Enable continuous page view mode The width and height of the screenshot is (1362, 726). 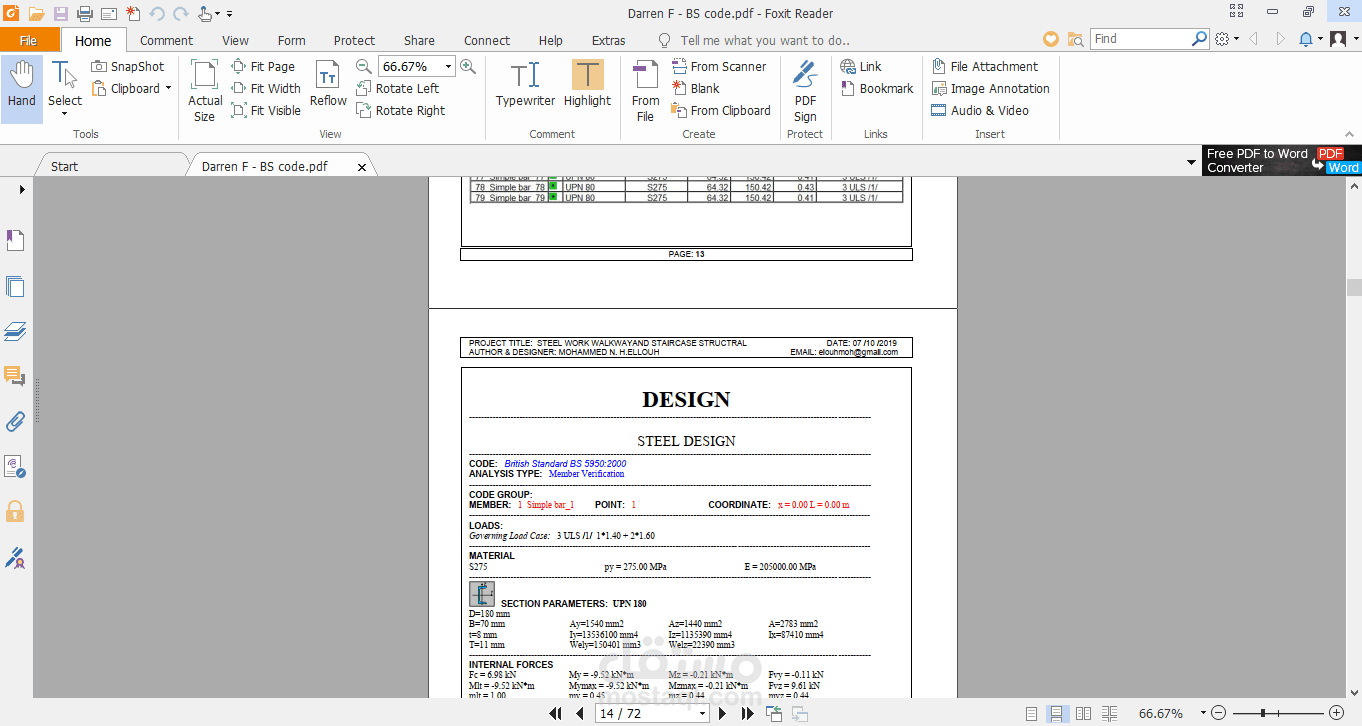(1057, 714)
